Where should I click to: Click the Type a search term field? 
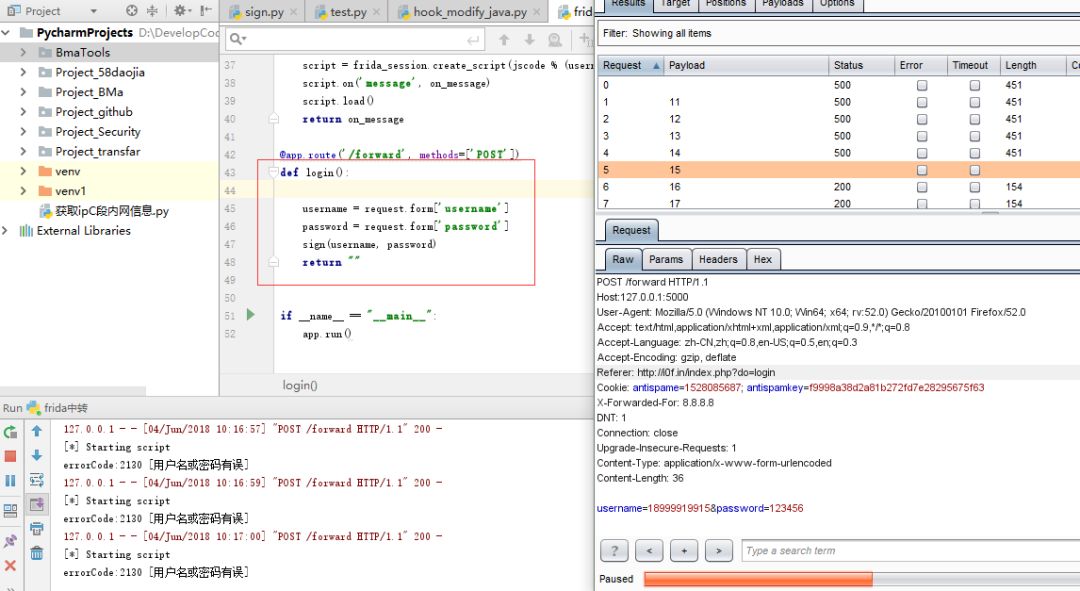pos(909,550)
